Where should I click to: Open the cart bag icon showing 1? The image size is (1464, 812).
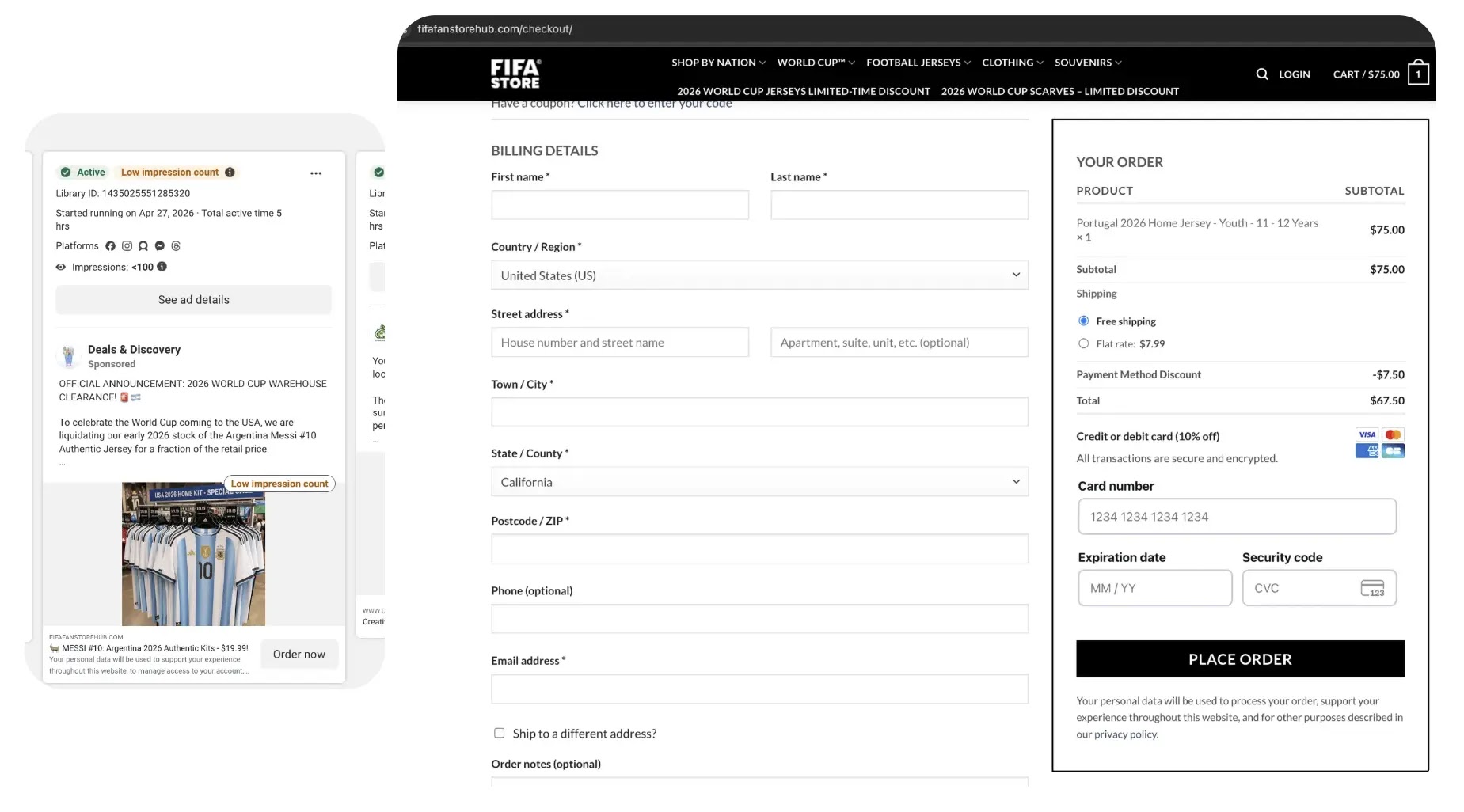pyautogui.click(x=1418, y=74)
